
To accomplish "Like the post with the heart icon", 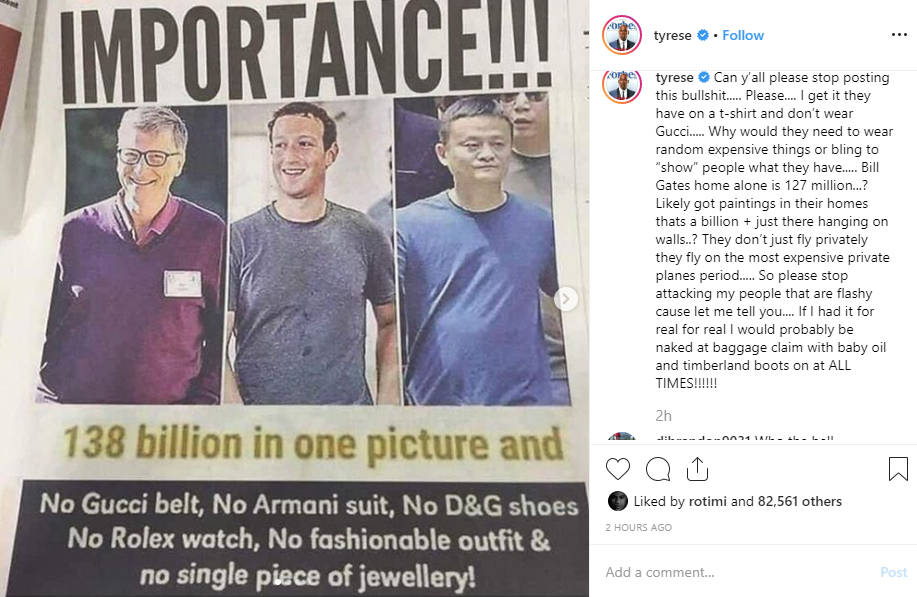I will click(618, 469).
